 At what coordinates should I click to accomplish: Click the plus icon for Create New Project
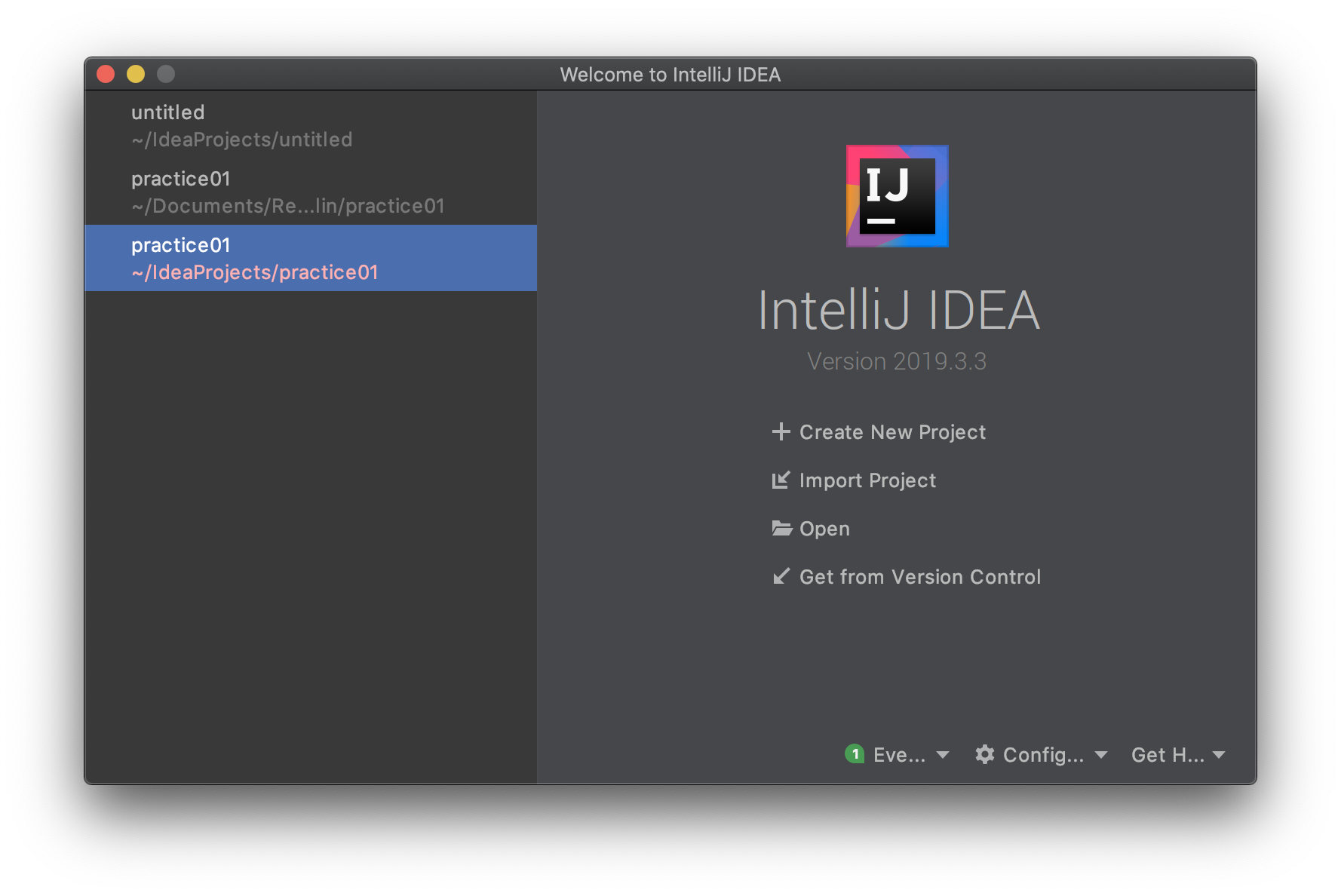[x=781, y=431]
